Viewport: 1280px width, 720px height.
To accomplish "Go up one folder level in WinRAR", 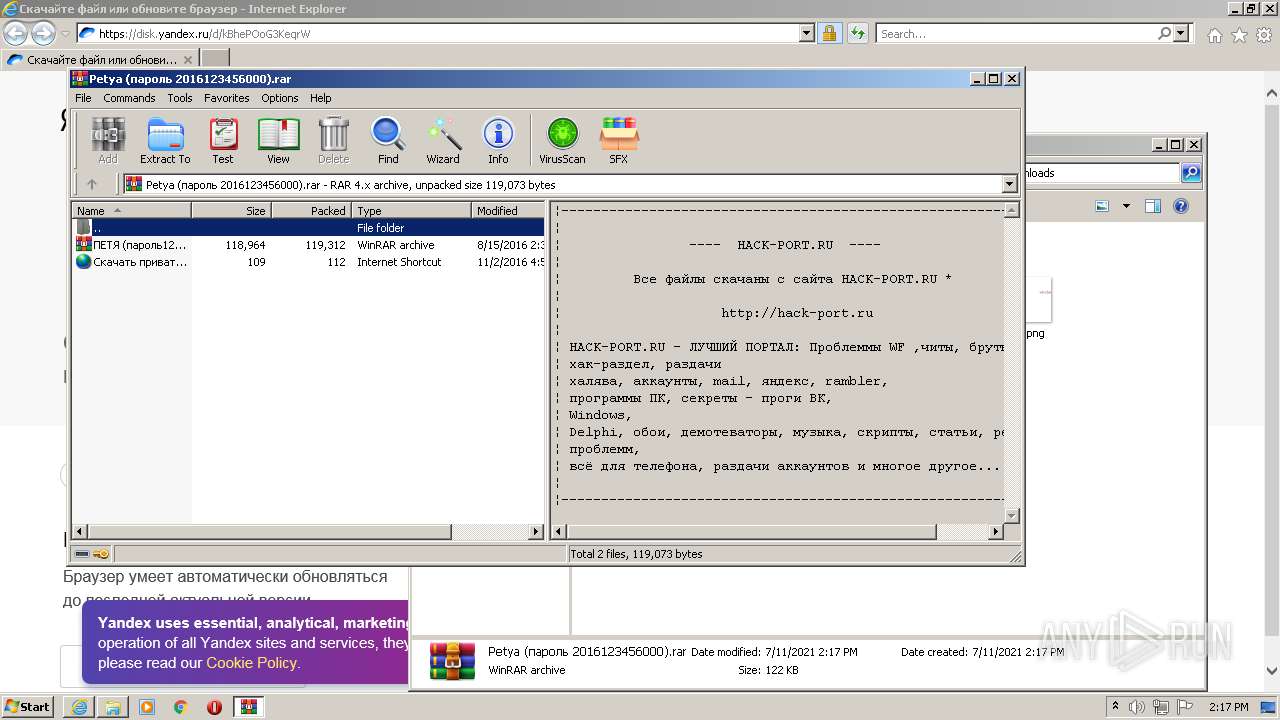I will coord(92,184).
